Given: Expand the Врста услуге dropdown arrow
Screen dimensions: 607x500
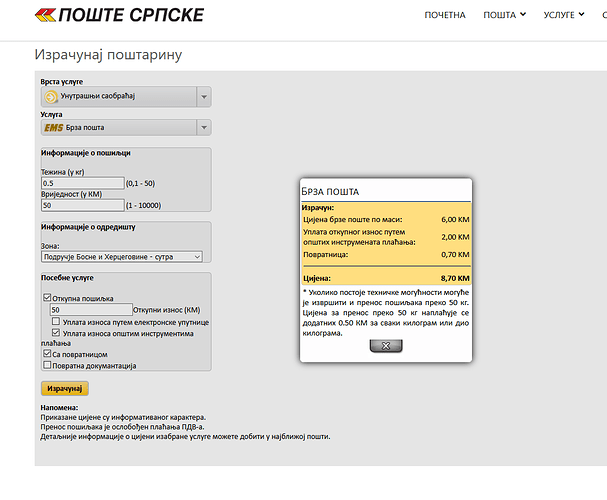Looking at the screenshot, I should [204, 97].
